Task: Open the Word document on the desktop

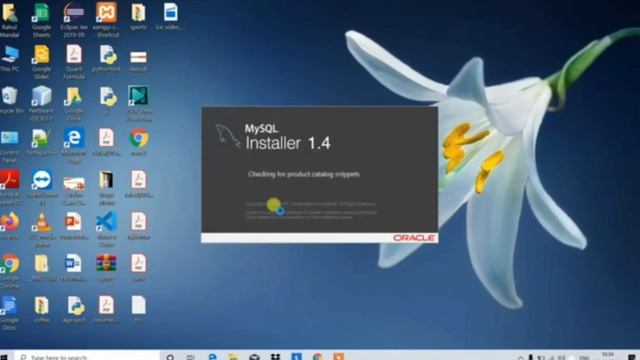Action: click(74, 268)
